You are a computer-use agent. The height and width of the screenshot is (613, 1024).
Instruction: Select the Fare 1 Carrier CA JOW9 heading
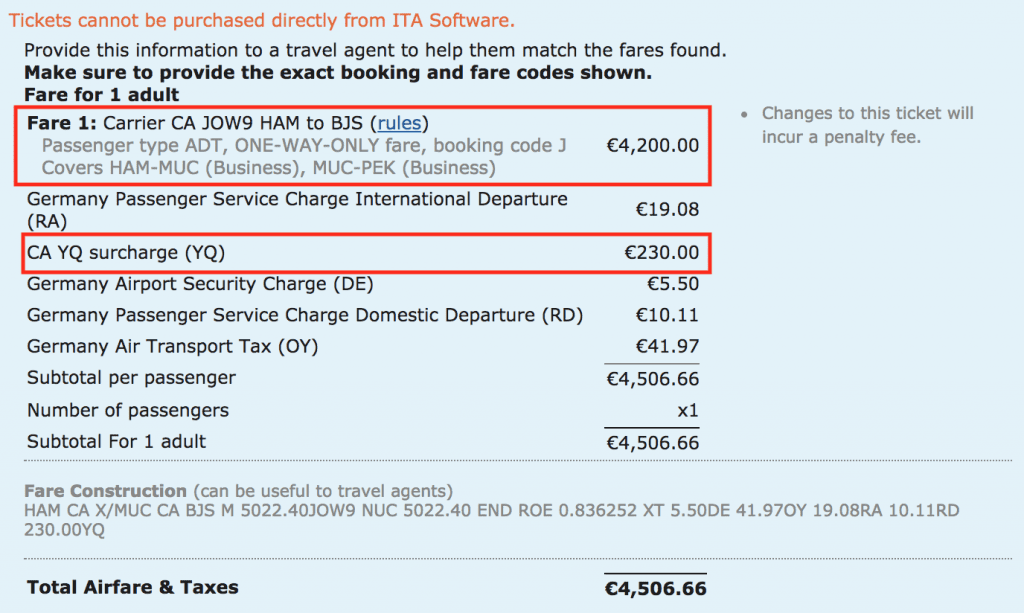tap(196, 124)
